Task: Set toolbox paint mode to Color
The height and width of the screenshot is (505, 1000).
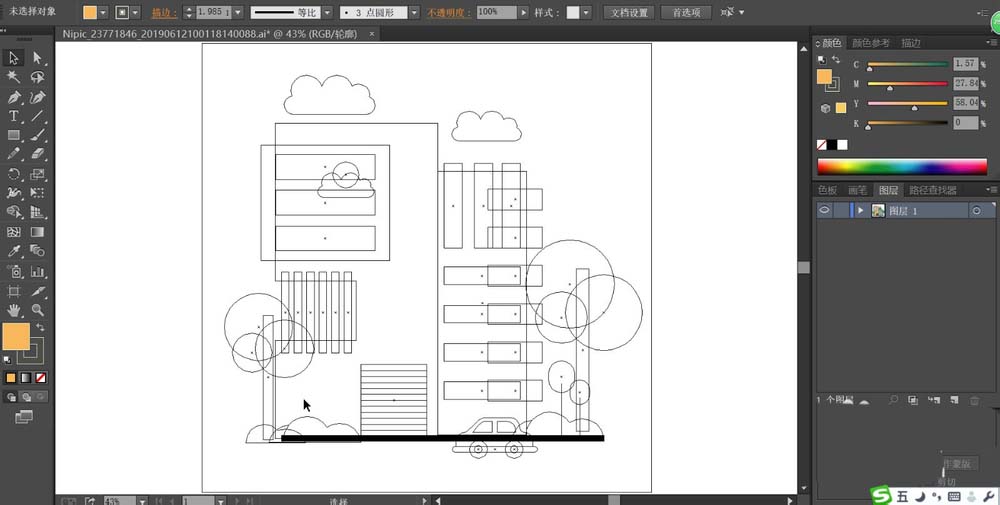Action: 11,378
